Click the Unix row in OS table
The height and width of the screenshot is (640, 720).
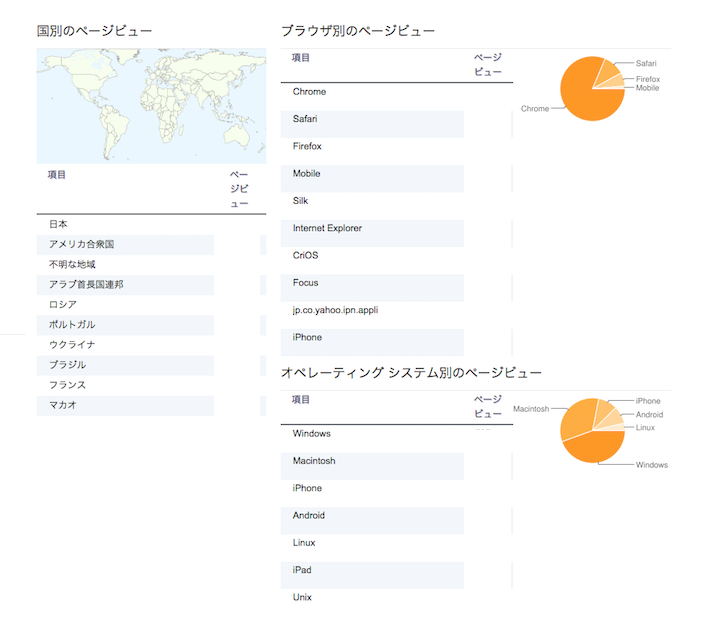pyautogui.click(x=397, y=603)
